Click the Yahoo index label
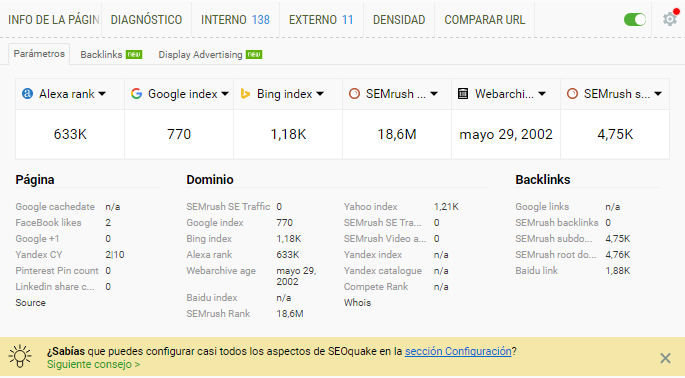 (x=370, y=207)
